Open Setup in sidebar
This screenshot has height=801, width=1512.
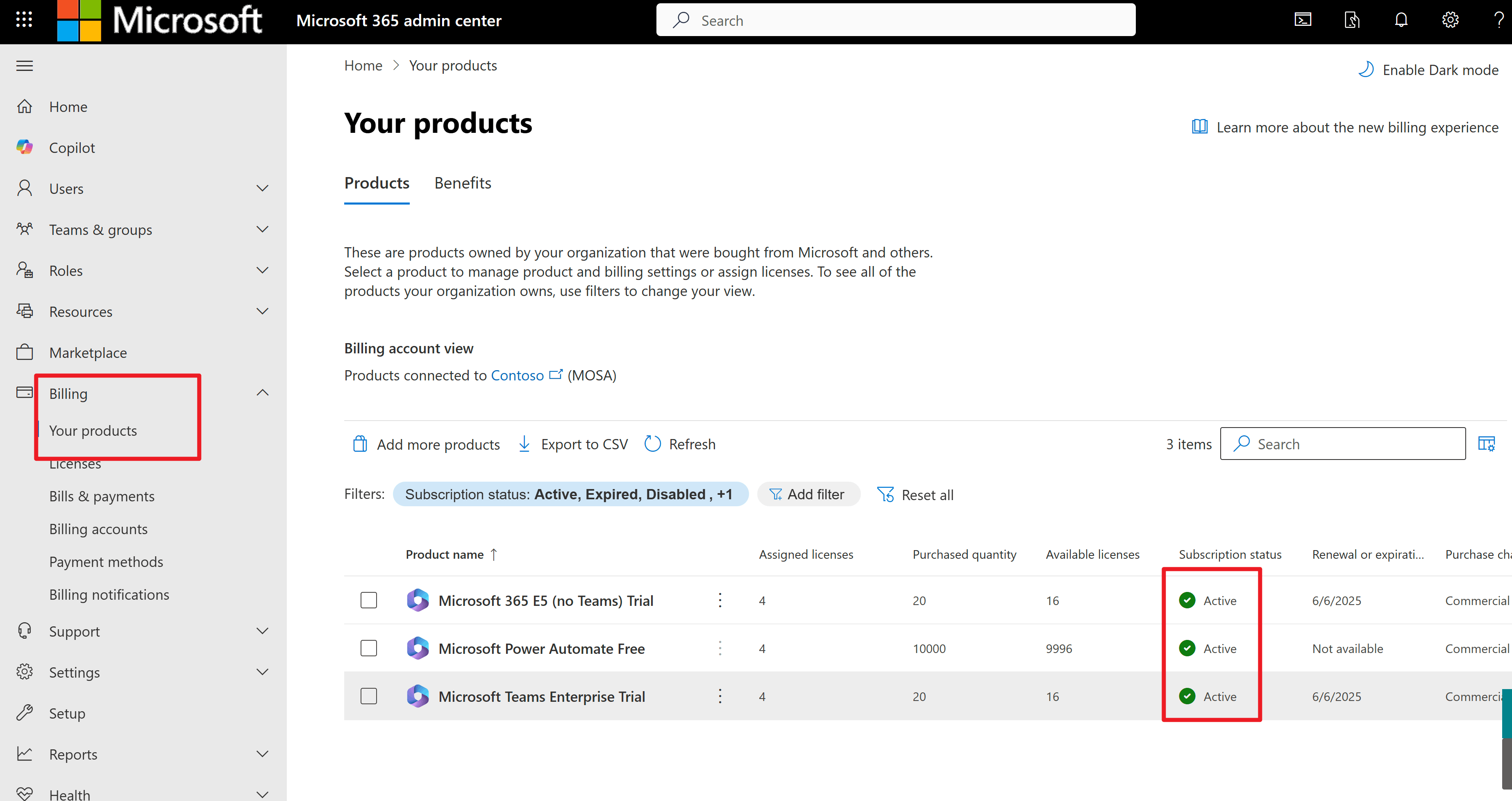[x=67, y=714]
